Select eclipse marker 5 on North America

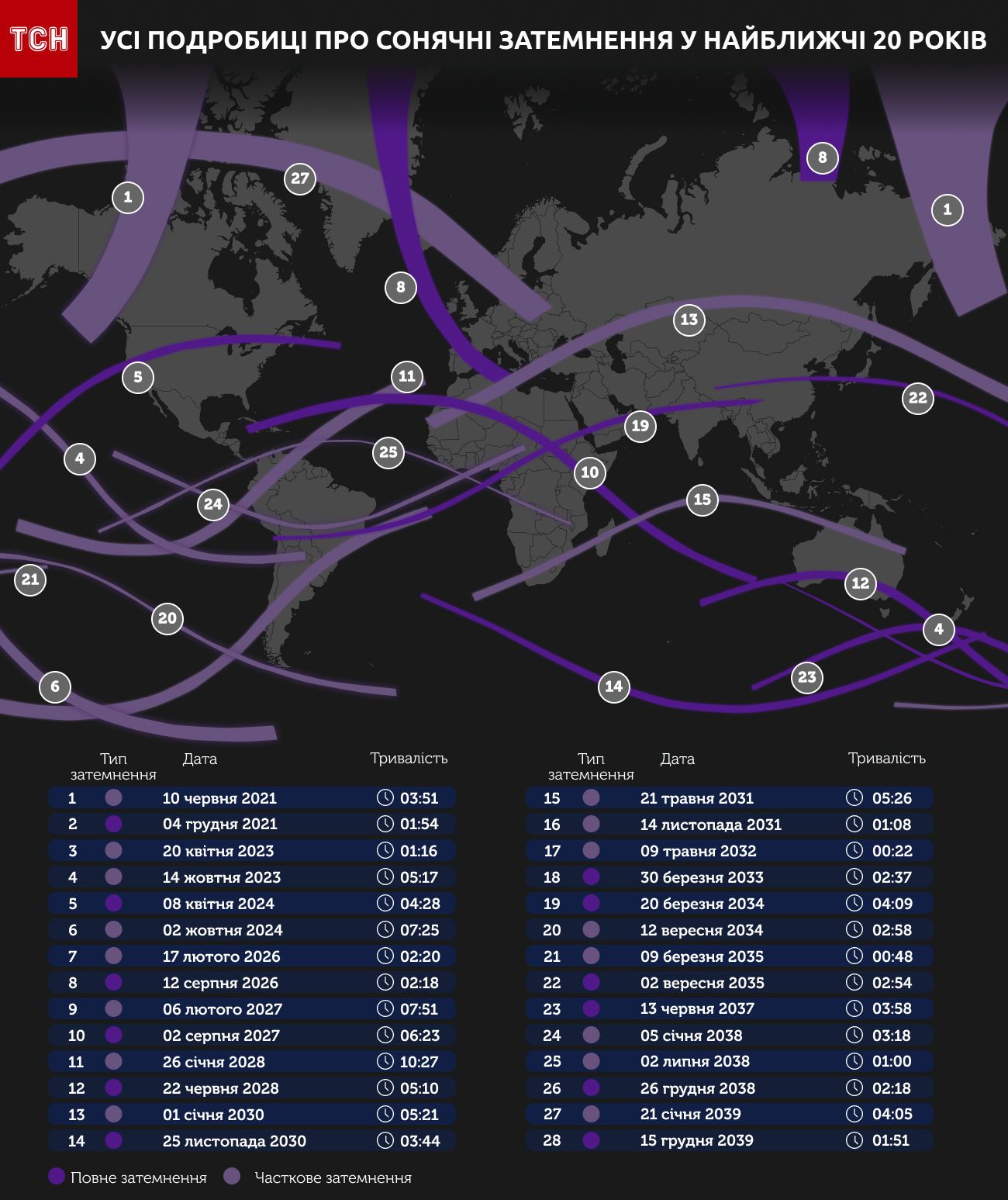click(138, 378)
